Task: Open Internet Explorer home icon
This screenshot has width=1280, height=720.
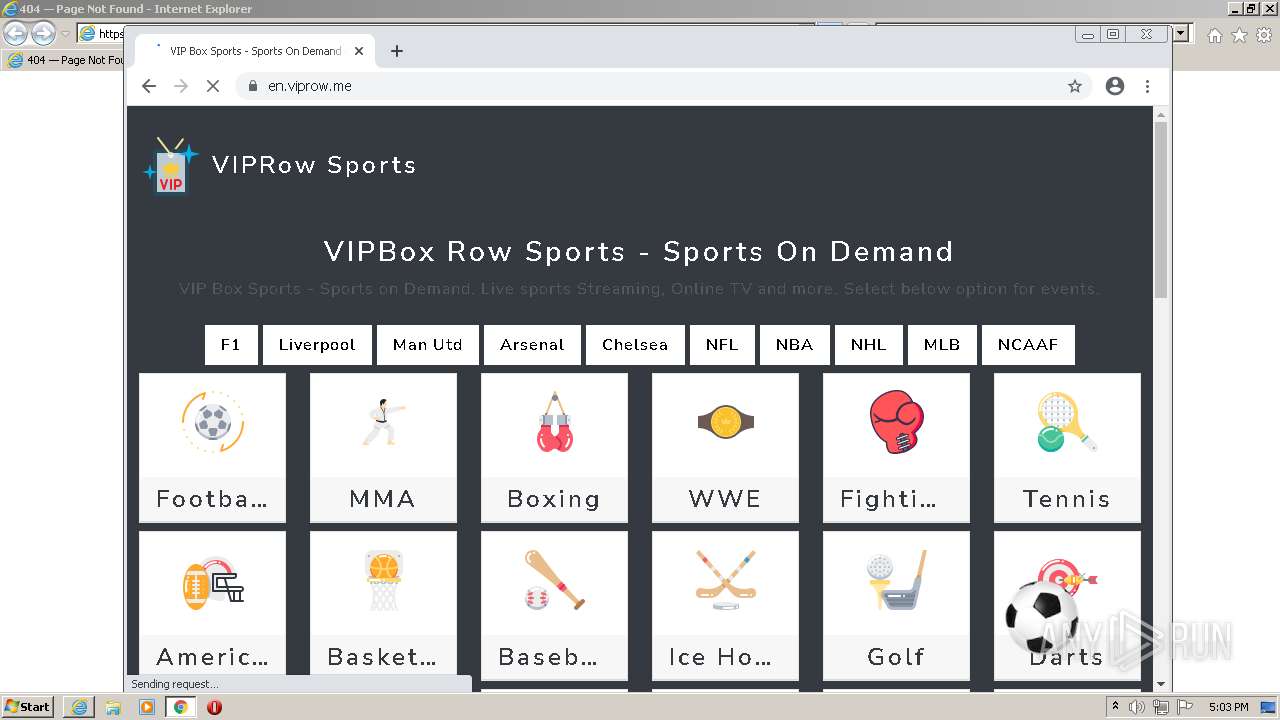Action: [x=1214, y=35]
